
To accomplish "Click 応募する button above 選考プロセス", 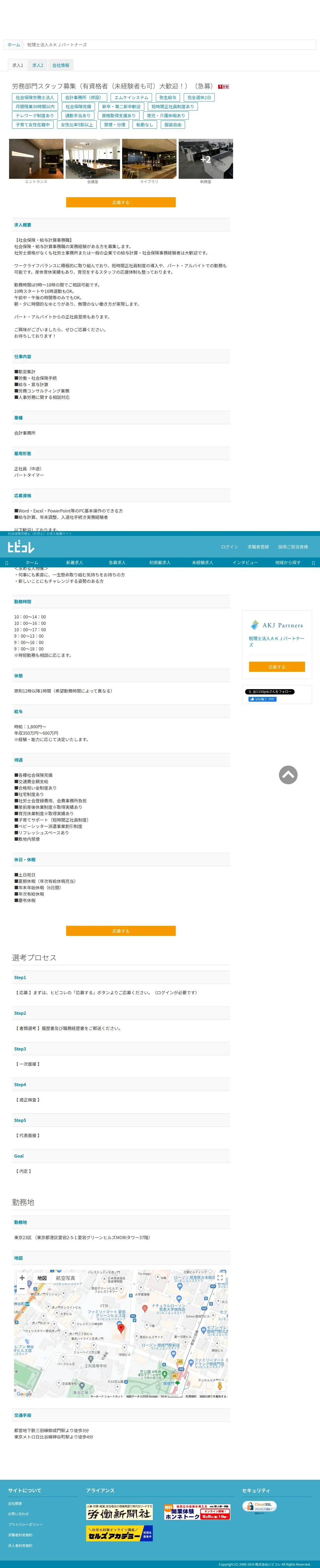I will pos(121,931).
